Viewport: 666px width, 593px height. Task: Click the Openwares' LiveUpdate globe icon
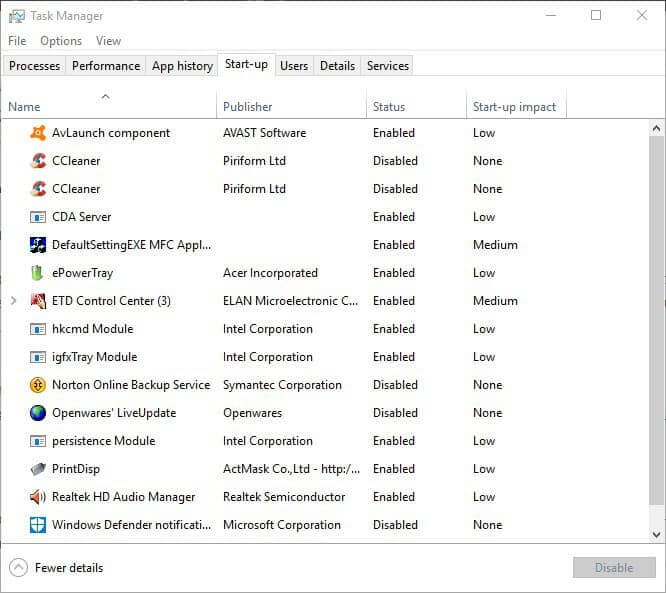point(38,413)
